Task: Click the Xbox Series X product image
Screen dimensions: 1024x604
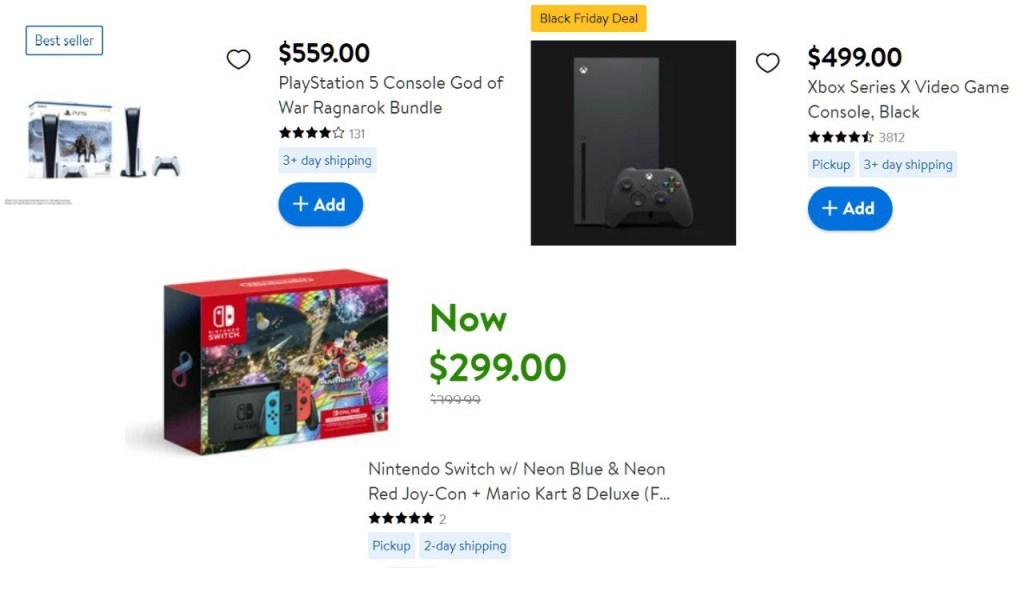Action: click(x=633, y=143)
